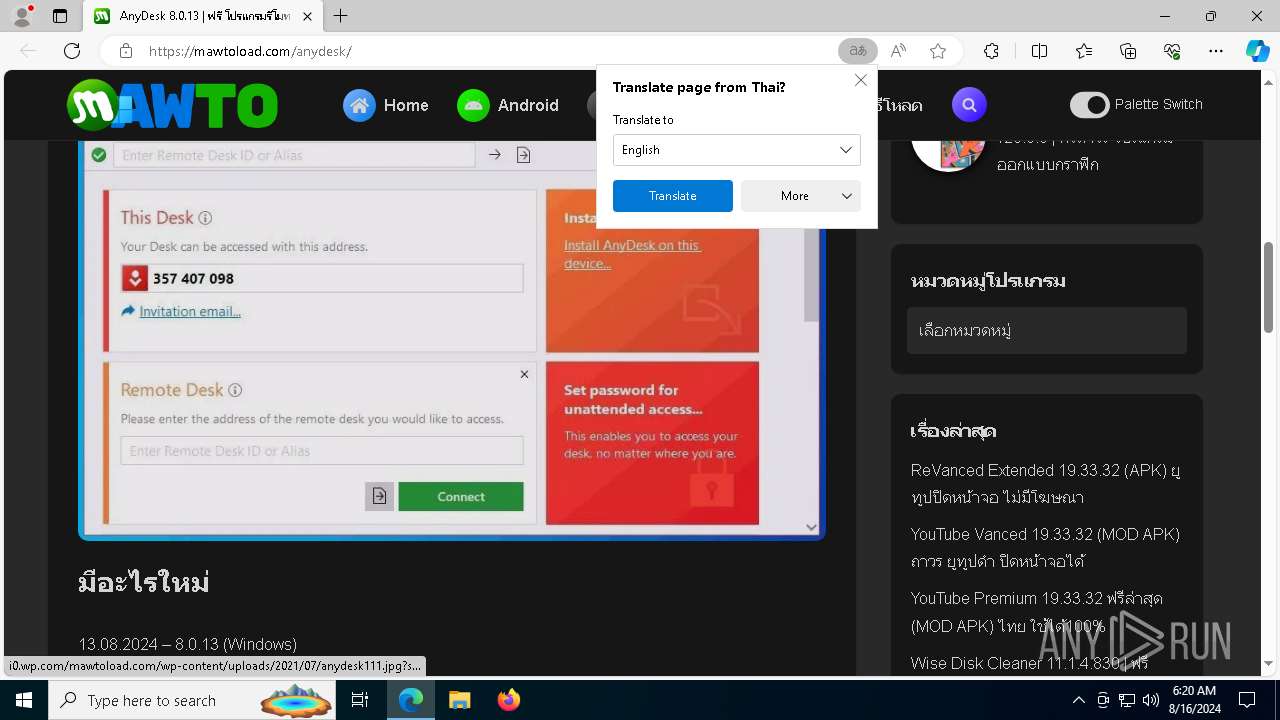Open Tab actions menu icon
Image resolution: width=1280 pixels, height=720 pixels.
pos(60,16)
